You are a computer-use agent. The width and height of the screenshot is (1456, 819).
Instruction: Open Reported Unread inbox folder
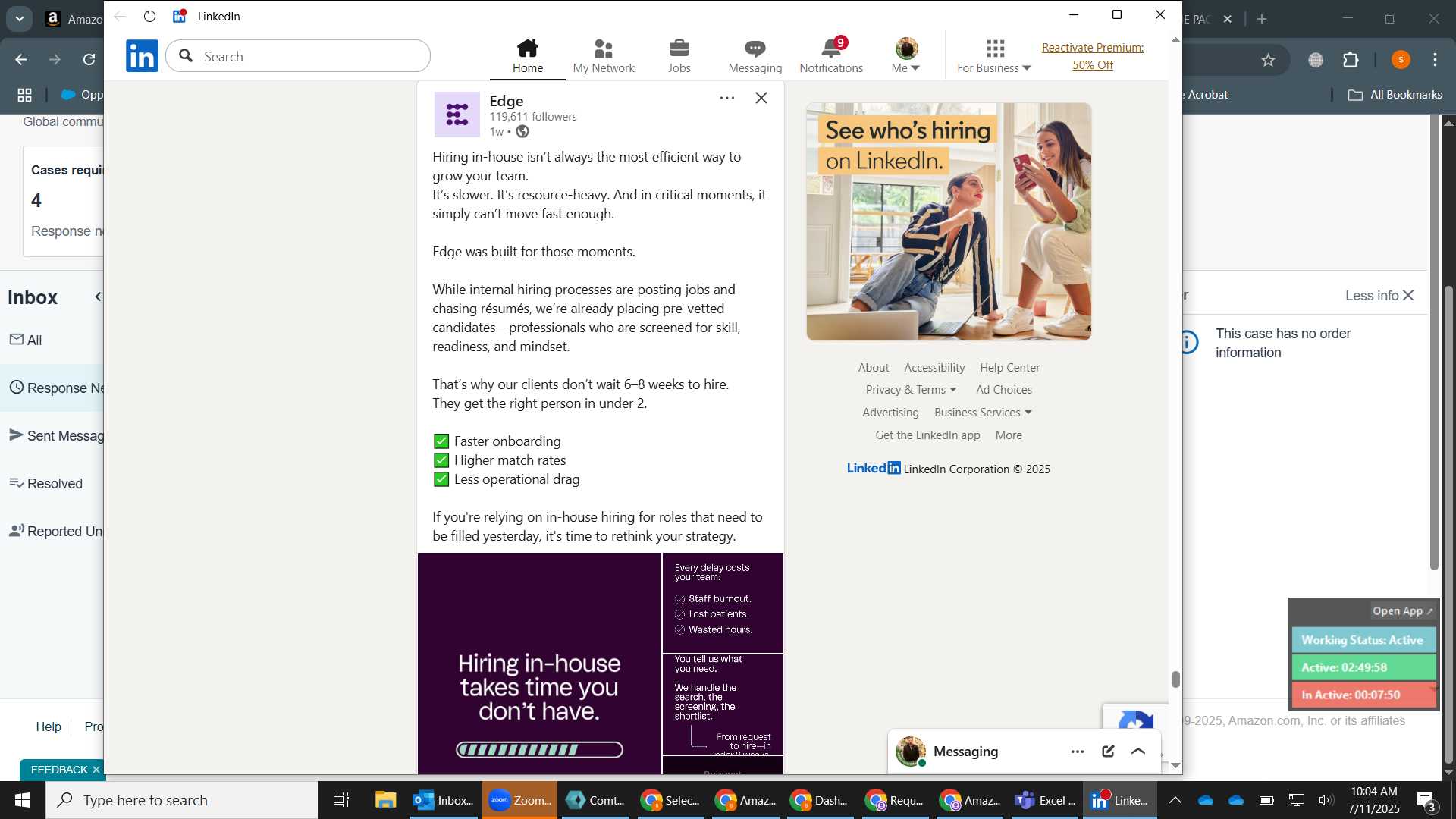point(57,531)
